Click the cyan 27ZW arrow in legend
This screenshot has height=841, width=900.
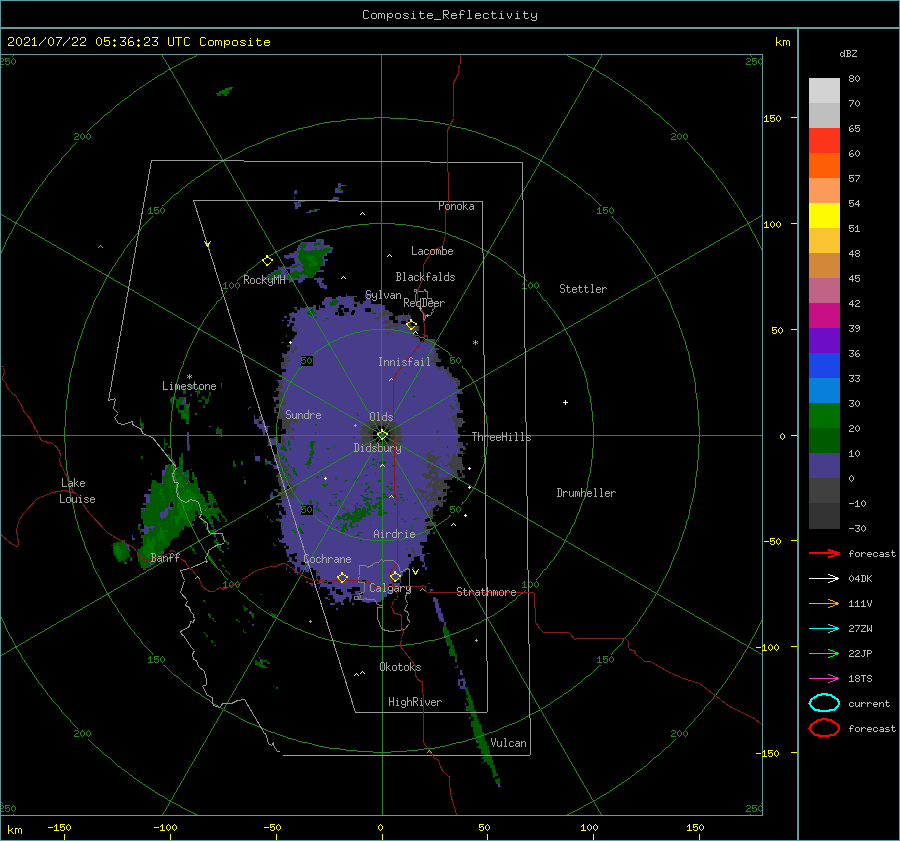click(824, 629)
